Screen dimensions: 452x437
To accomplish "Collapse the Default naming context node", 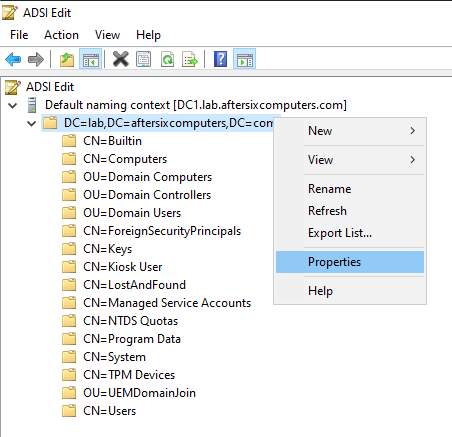I will point(13,106).
